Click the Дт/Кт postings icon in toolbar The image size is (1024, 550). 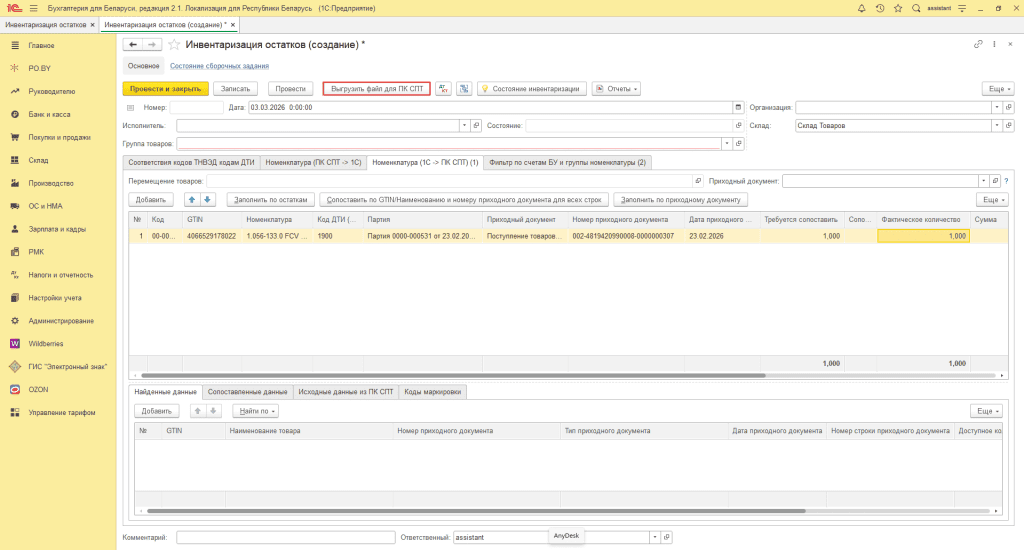tap(444, 88)
